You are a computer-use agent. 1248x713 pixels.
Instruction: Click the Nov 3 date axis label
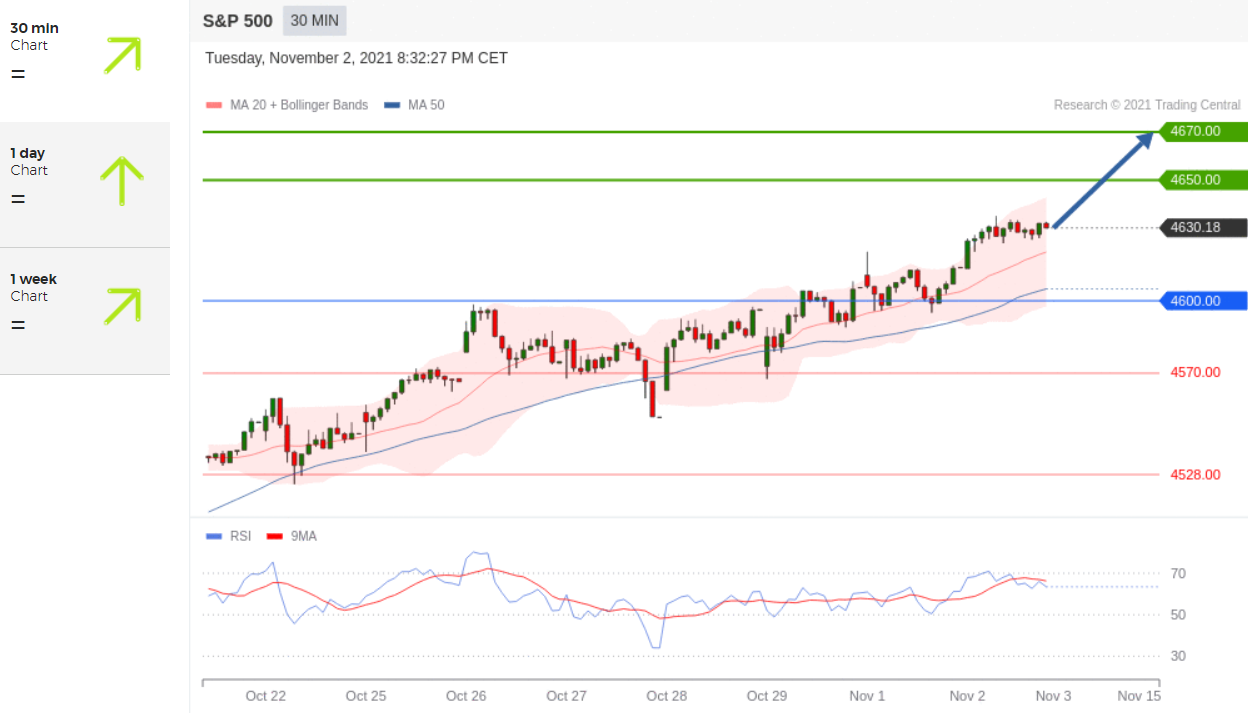tap(1054, 696)
